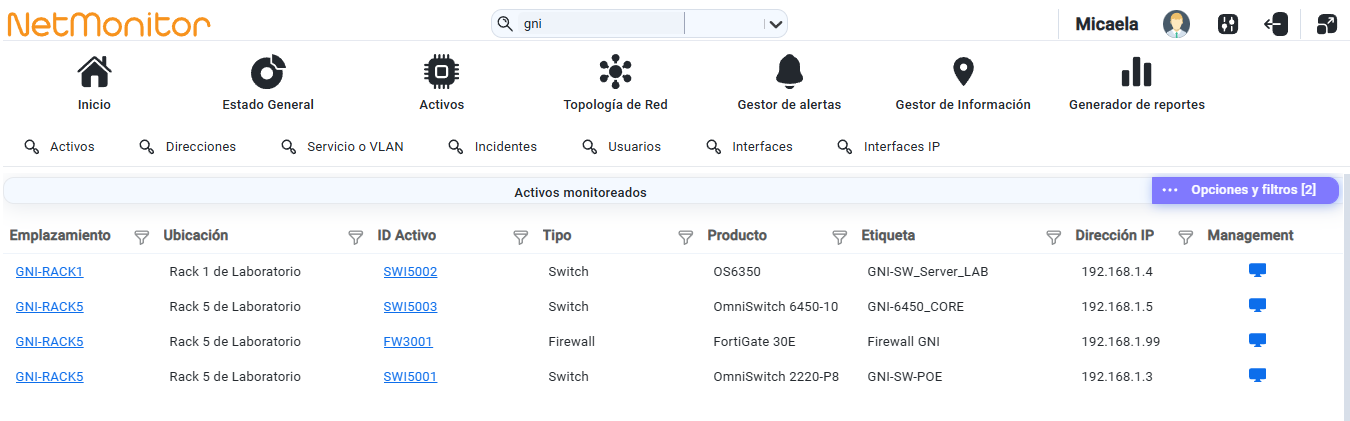1350x421 pixels.
Task: Click the NetMonitor logo
Action: 109,24
